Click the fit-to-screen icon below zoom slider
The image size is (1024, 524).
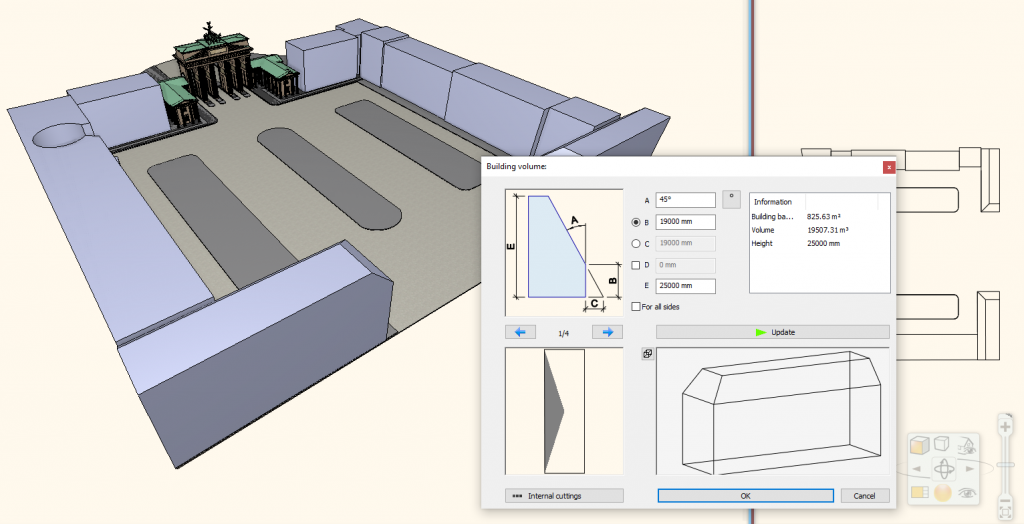1005,514
